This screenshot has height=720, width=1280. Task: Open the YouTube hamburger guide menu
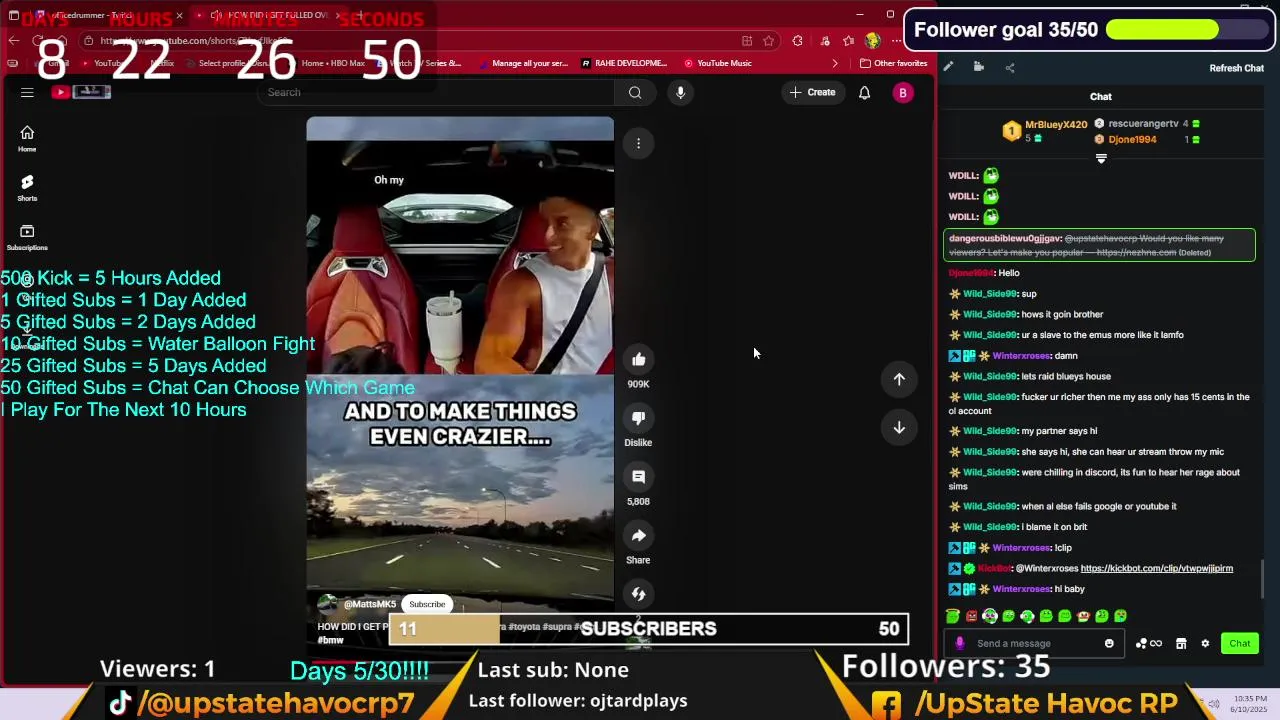27,92
